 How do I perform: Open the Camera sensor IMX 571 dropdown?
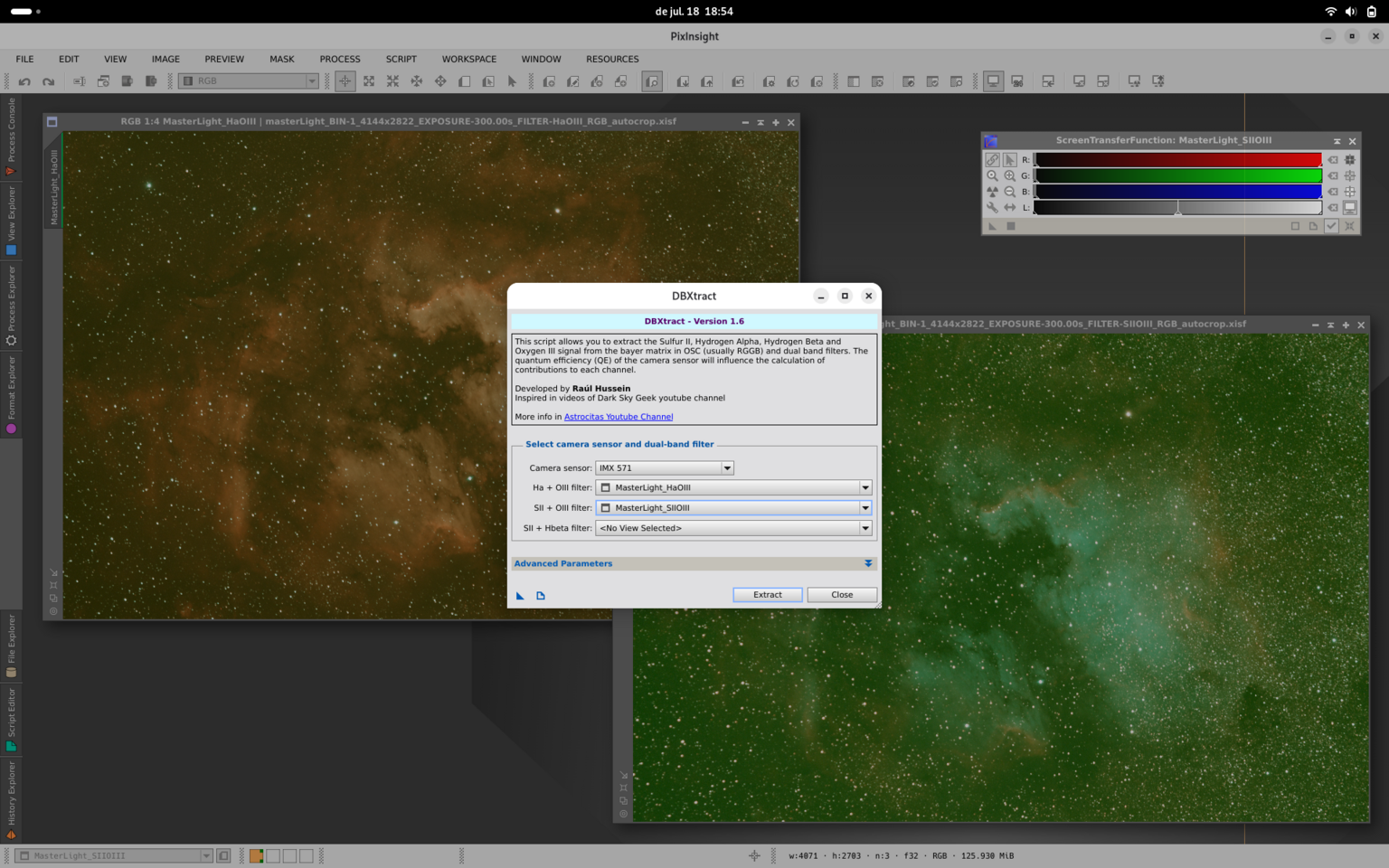pos(664,468)
